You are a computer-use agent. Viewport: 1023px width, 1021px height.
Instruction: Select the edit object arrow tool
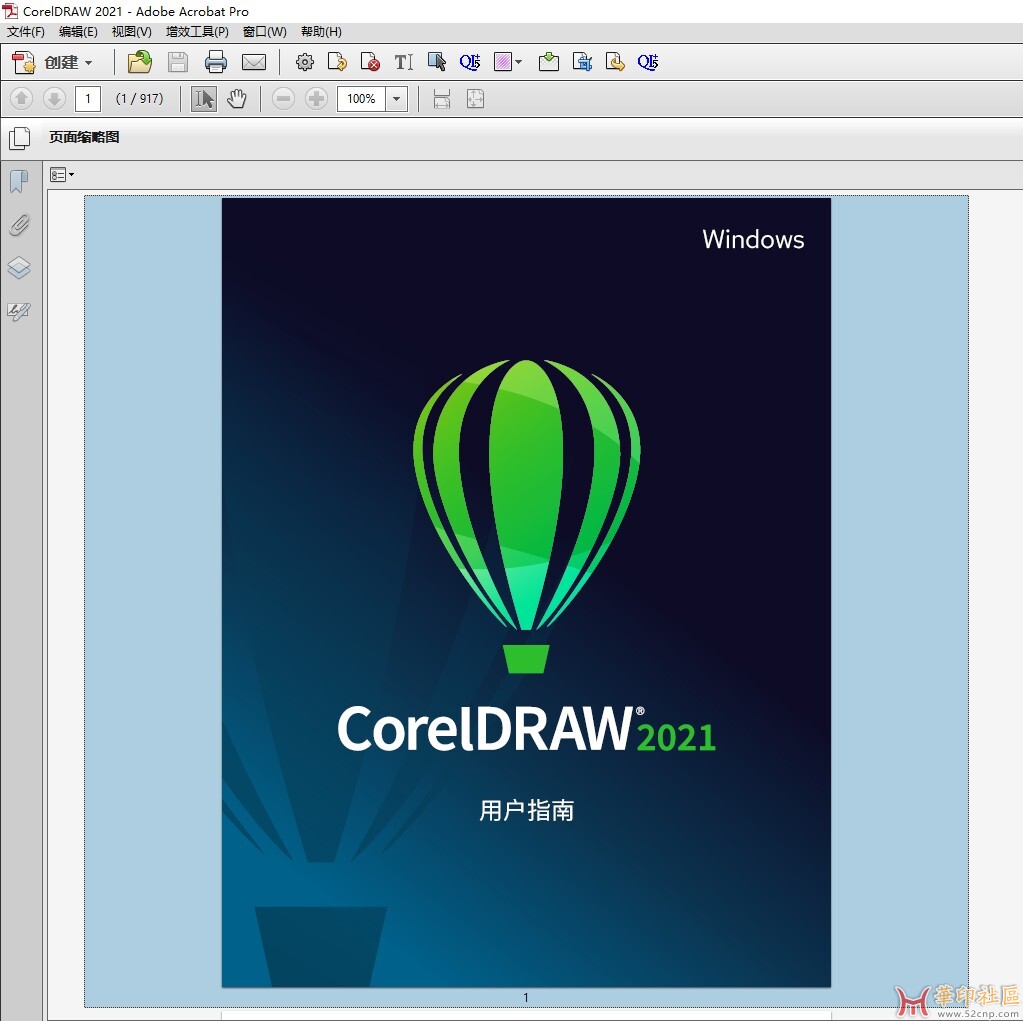436,62
